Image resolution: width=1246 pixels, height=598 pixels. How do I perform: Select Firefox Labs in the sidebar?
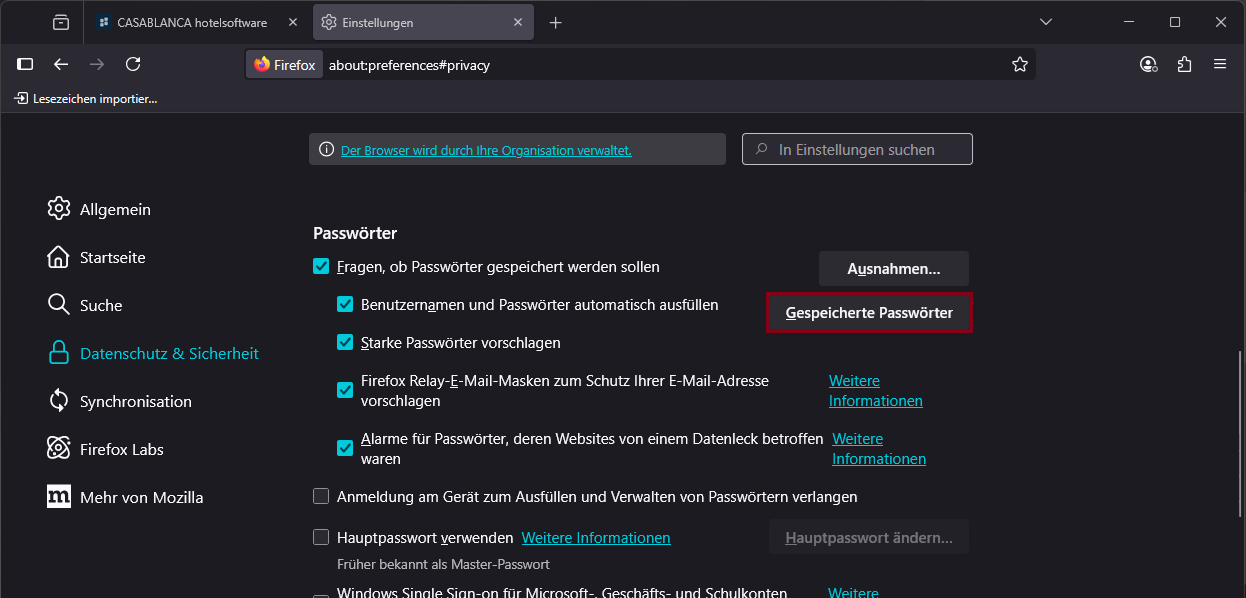point(121,449)
